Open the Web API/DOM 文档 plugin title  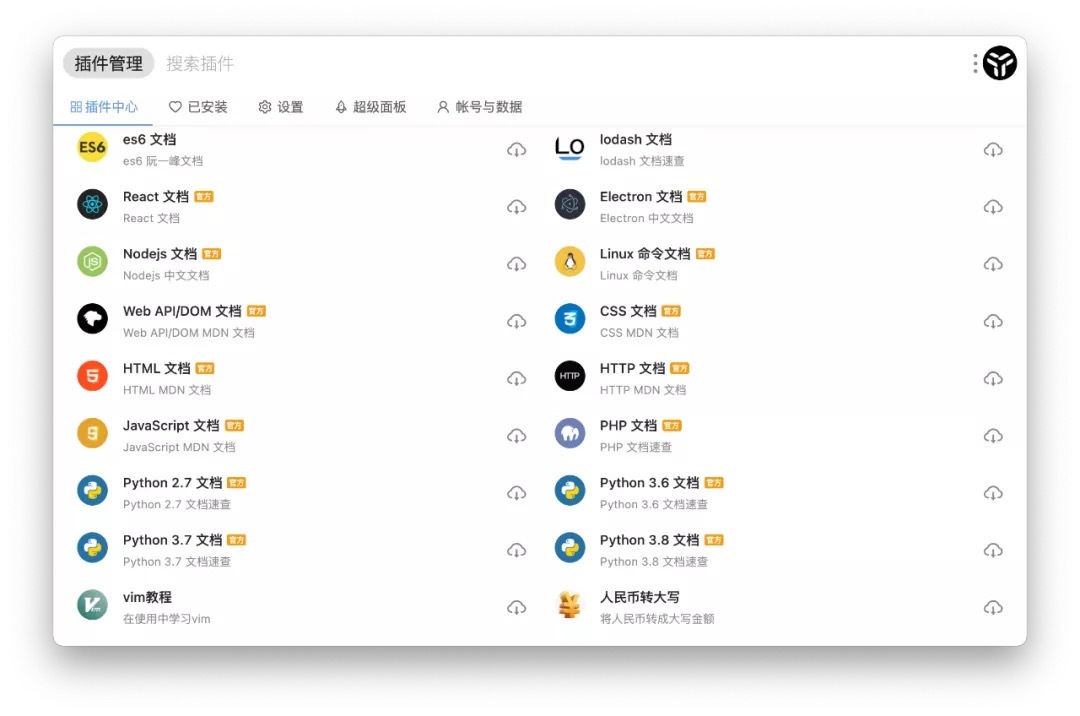(x=183, y=311)
